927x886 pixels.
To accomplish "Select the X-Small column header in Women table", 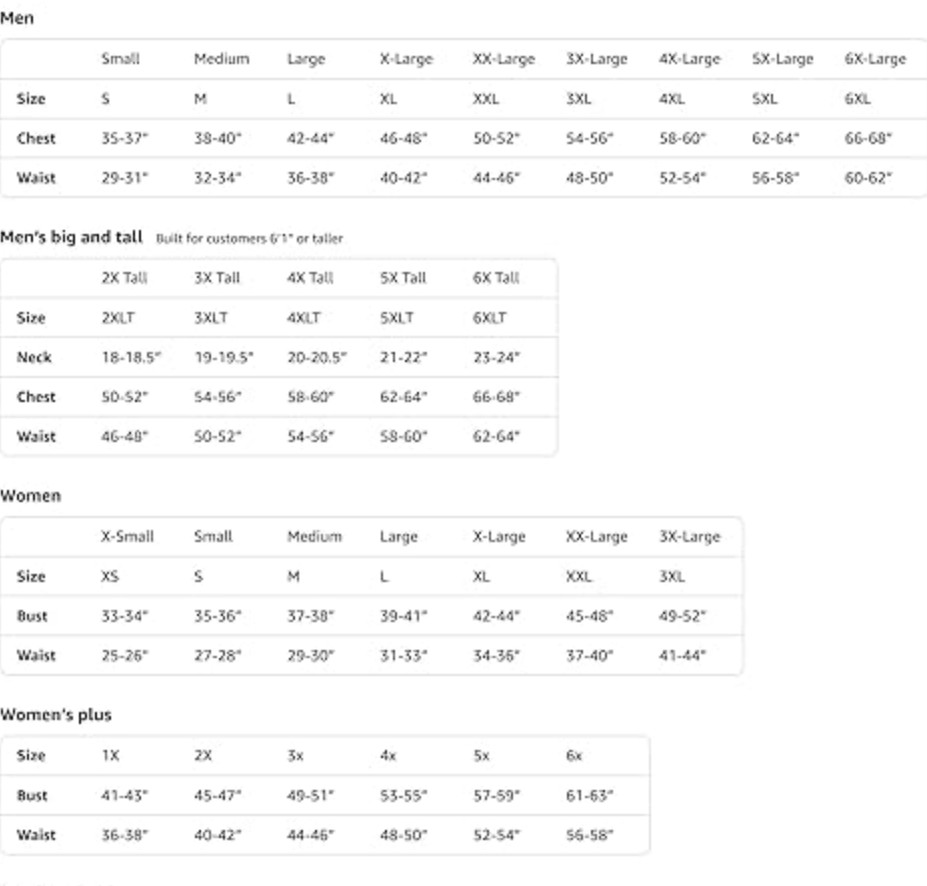I will pos(127,537).
